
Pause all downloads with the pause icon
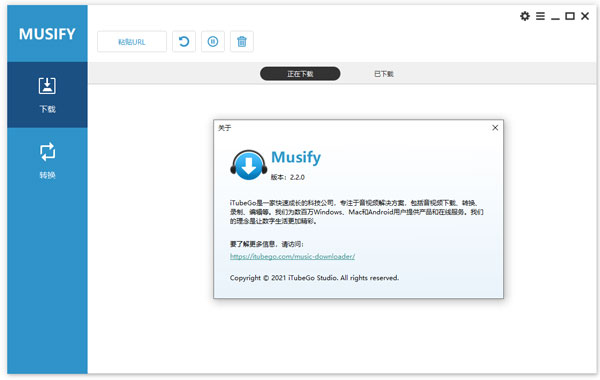tap(213, 41)
